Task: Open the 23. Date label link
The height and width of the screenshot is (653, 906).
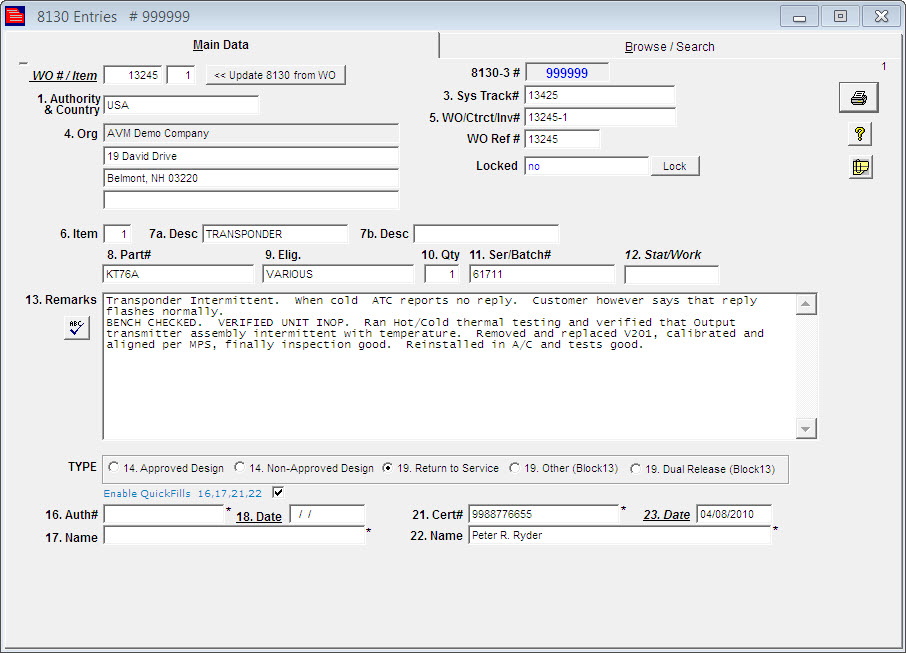Action: pyautogui.click(x=666, y=514)
